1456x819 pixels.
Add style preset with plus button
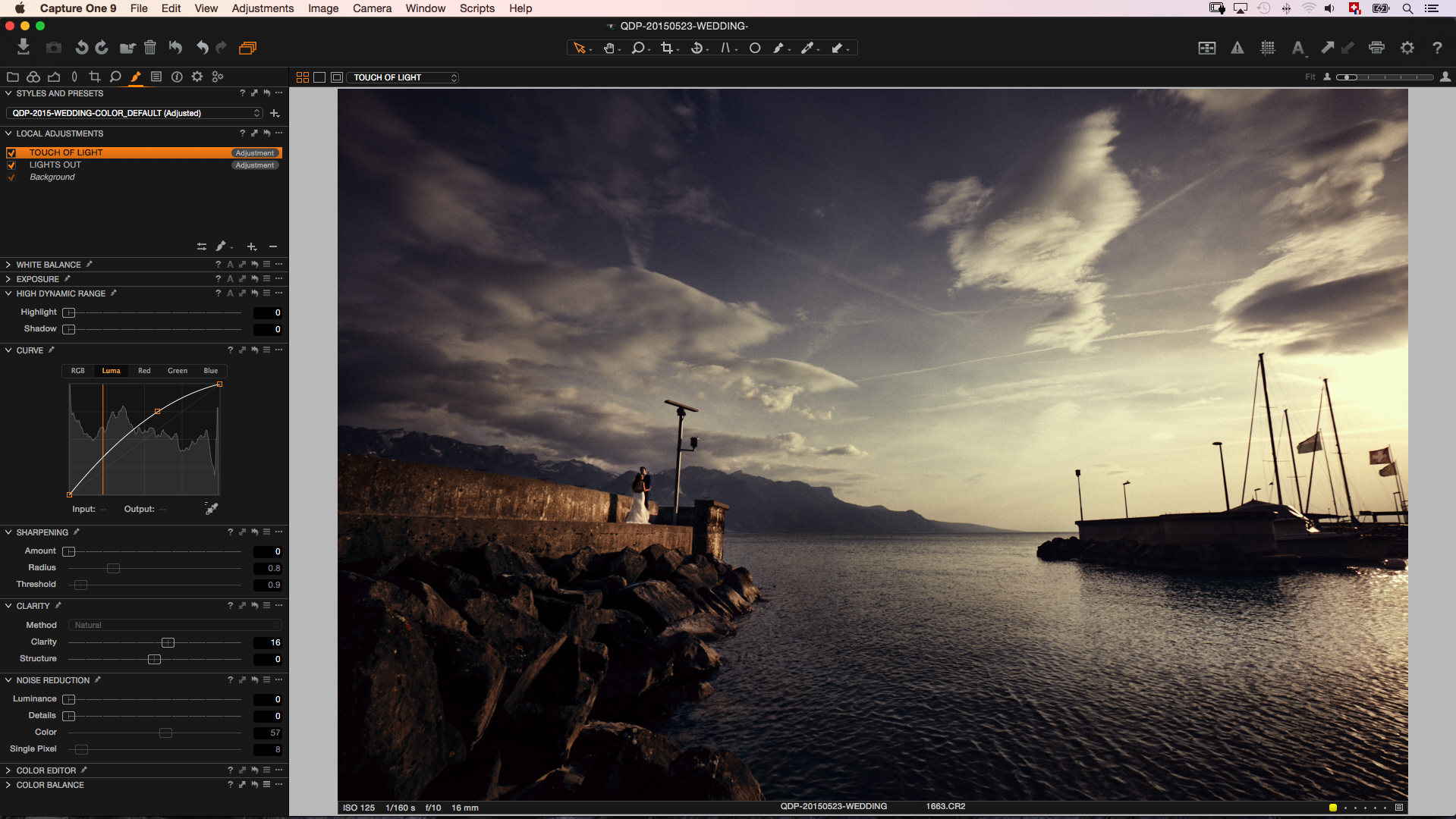point(275,113)
